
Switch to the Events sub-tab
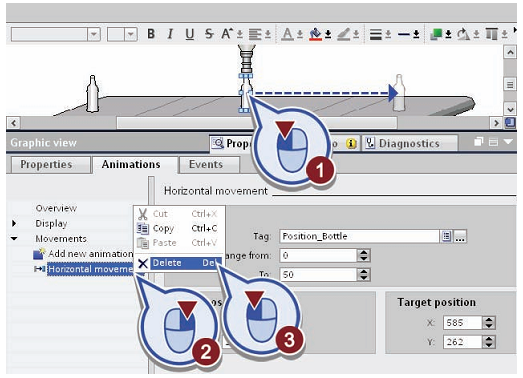click(x=209, y=165)
